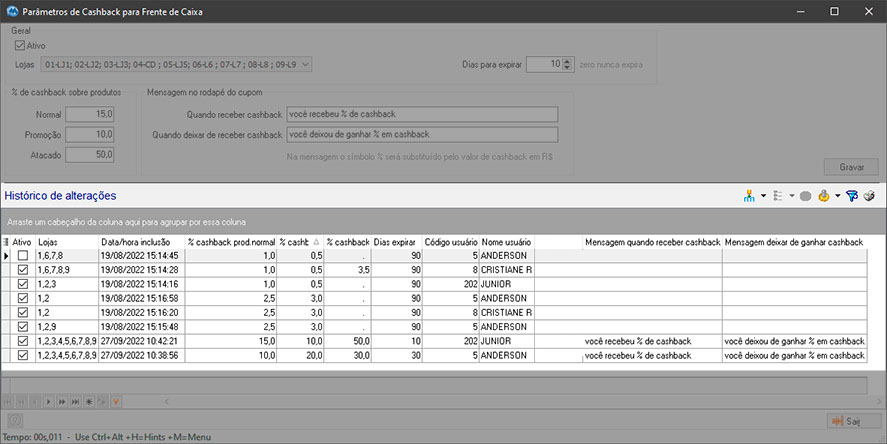This screenshot has height=444, width=887.
Task: Check Ativo for the 1,6,7,8 row
Action: 23,256
